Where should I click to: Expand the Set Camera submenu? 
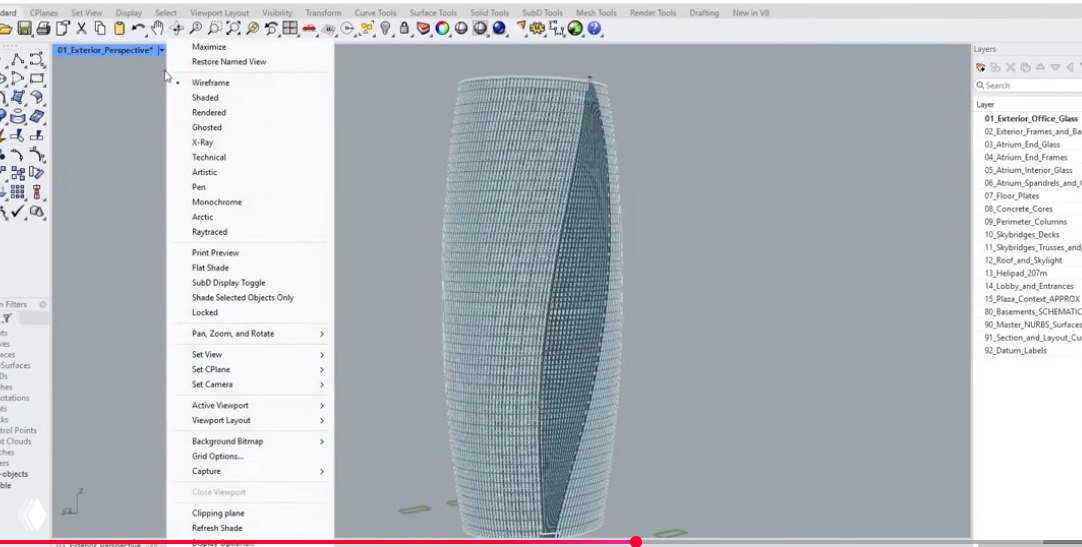click(x=250, y=385)
